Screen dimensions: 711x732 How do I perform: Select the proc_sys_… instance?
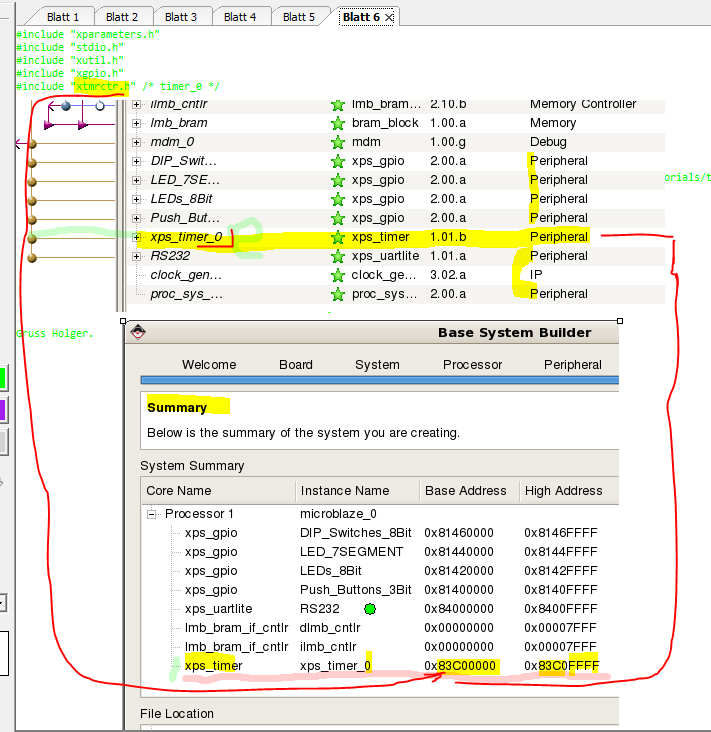[x=186, y=294]
